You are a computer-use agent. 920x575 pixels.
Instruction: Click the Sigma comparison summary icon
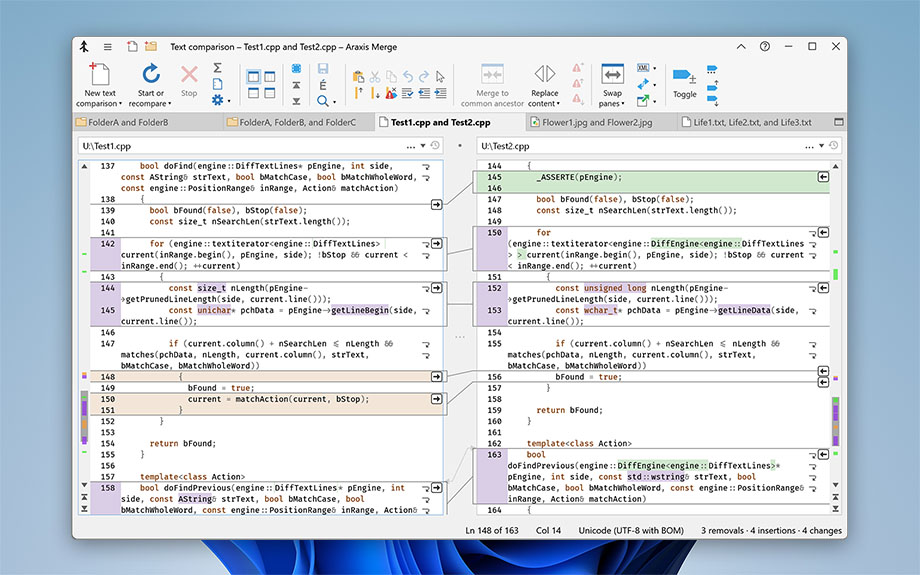[217, 67]
